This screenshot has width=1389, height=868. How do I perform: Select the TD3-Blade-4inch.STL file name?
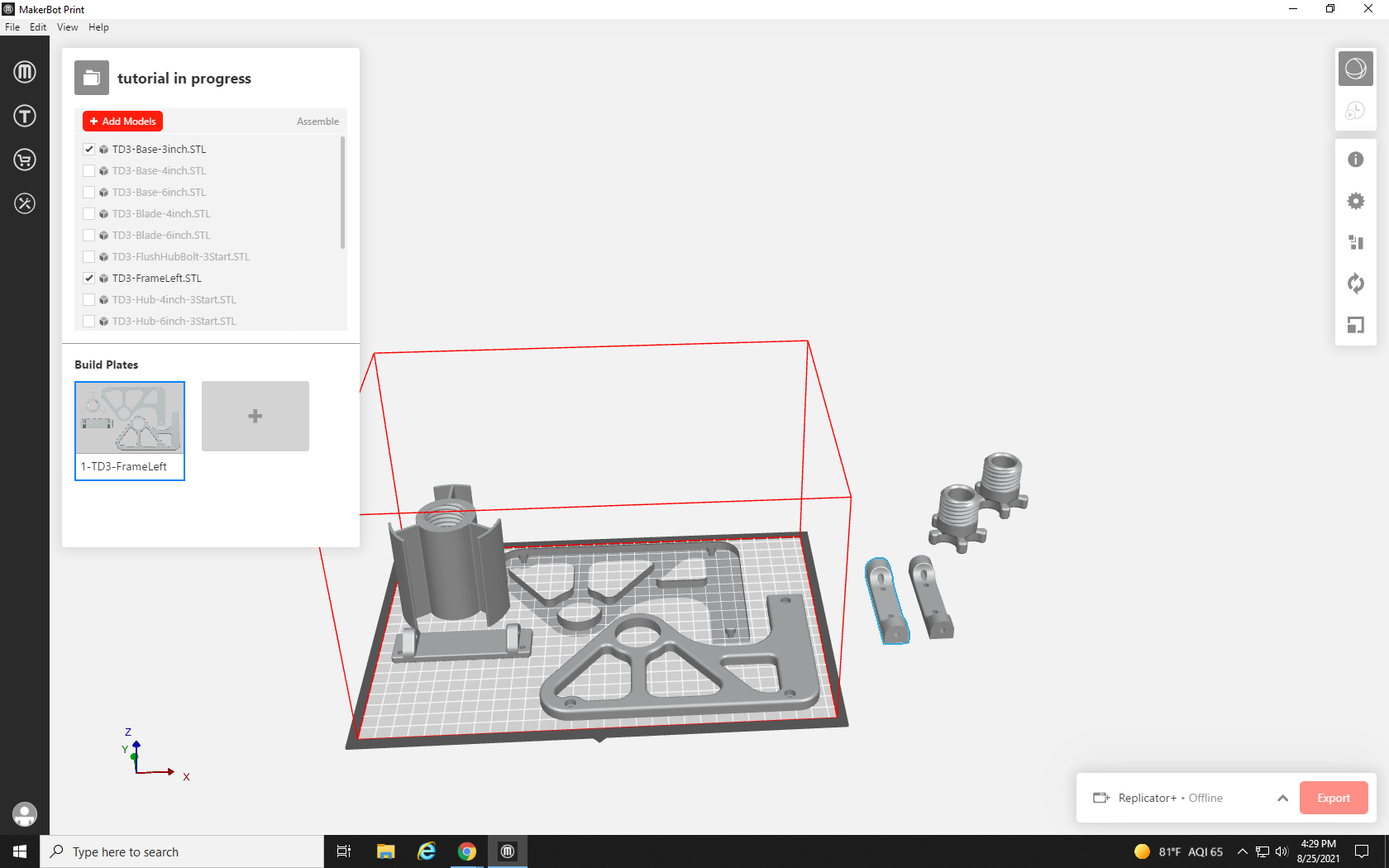pos(161,213)
